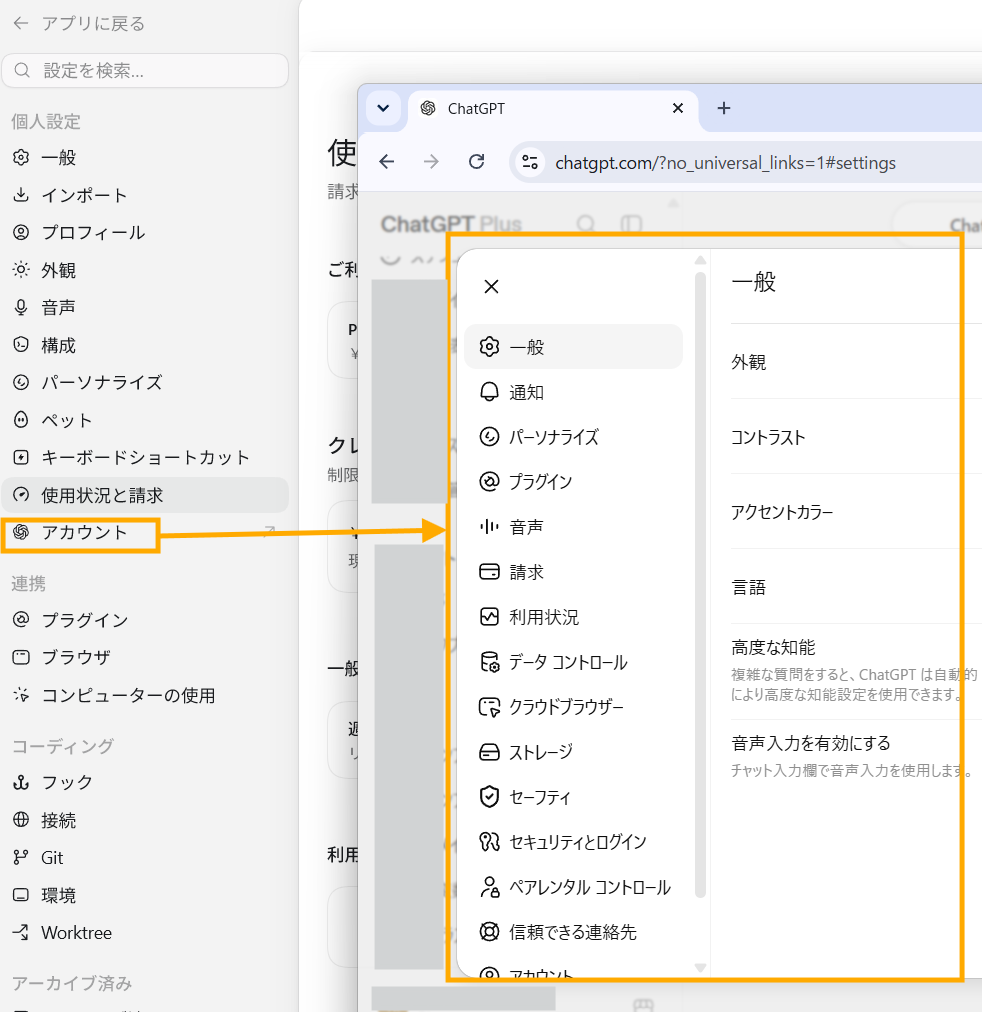Image resolution: width=982 pixels, height=1012 pixels.
Task: Click the scroll-down arrow in settings menu
Action: (700, 967)
